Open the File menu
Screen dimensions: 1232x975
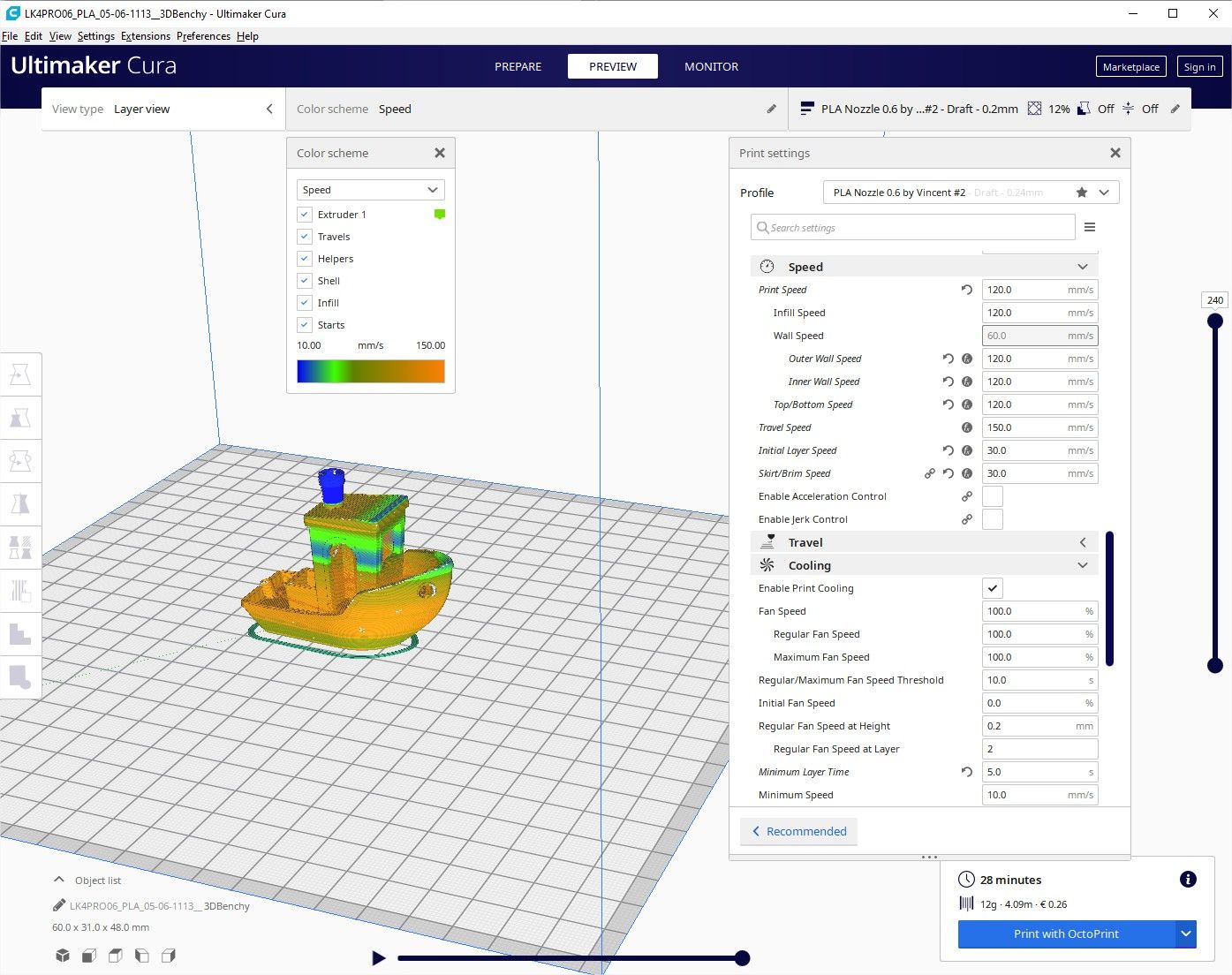tap(10, 36)
